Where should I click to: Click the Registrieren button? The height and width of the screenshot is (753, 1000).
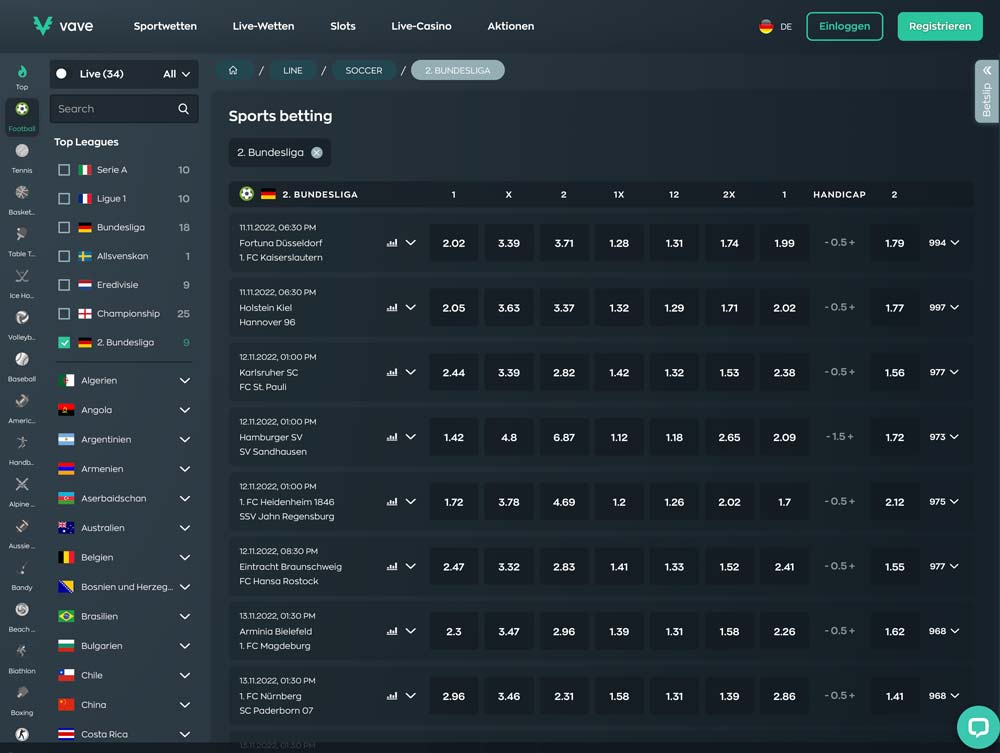pos(940,26)
